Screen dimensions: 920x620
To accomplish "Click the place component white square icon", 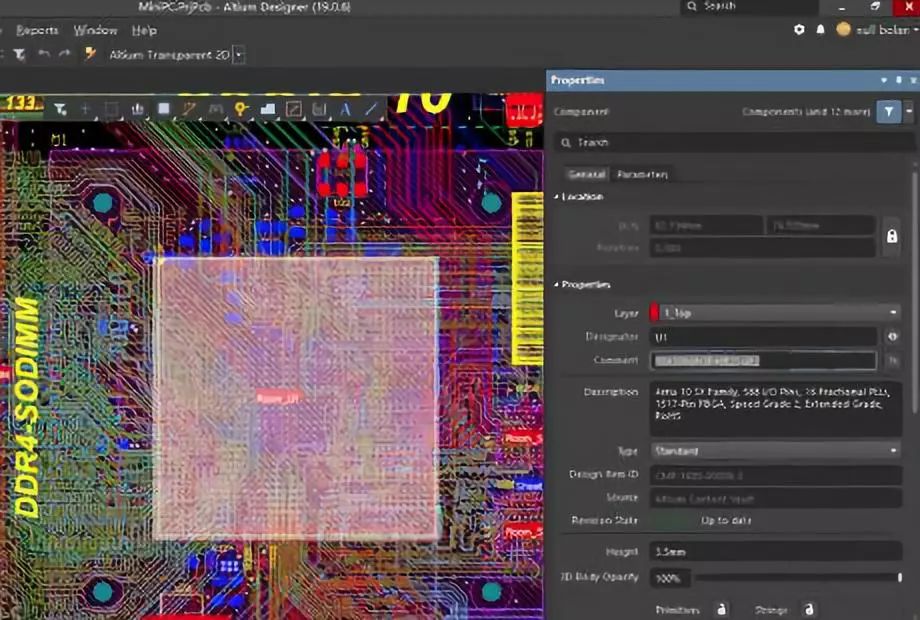I will pyautogui.click(x=164, y=109).
